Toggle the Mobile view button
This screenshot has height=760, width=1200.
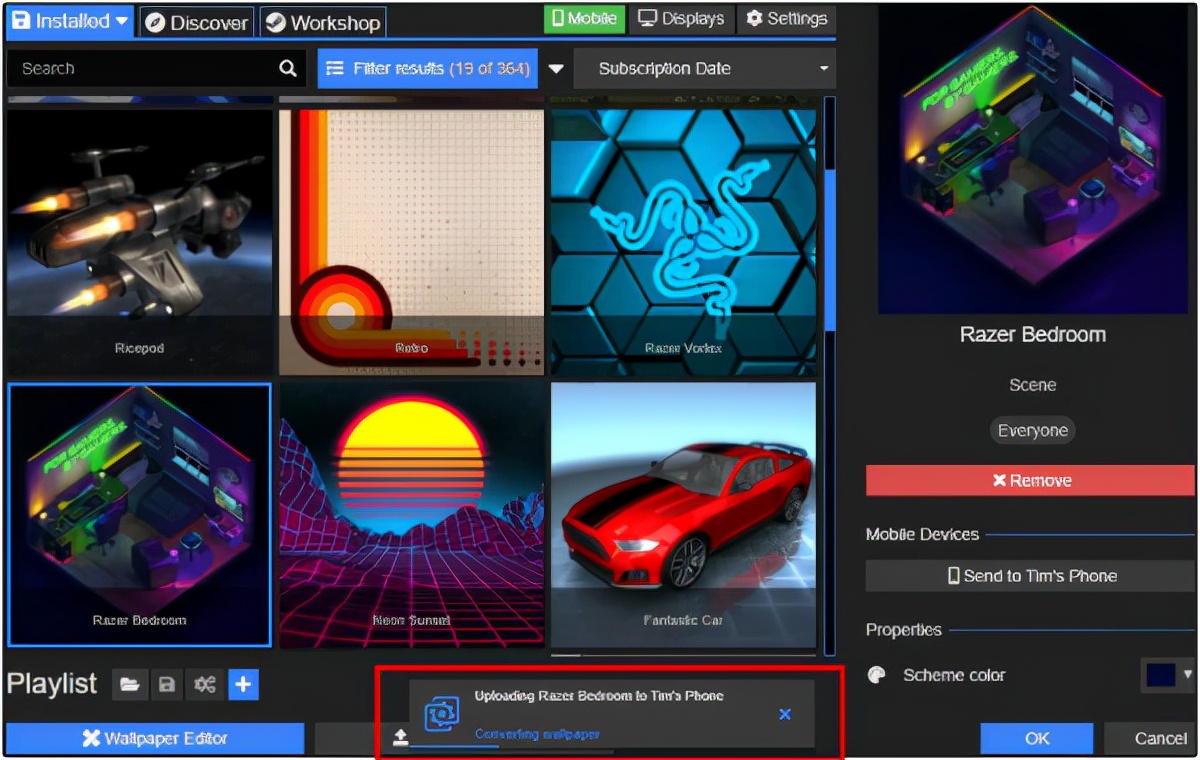tap(585, 18)
